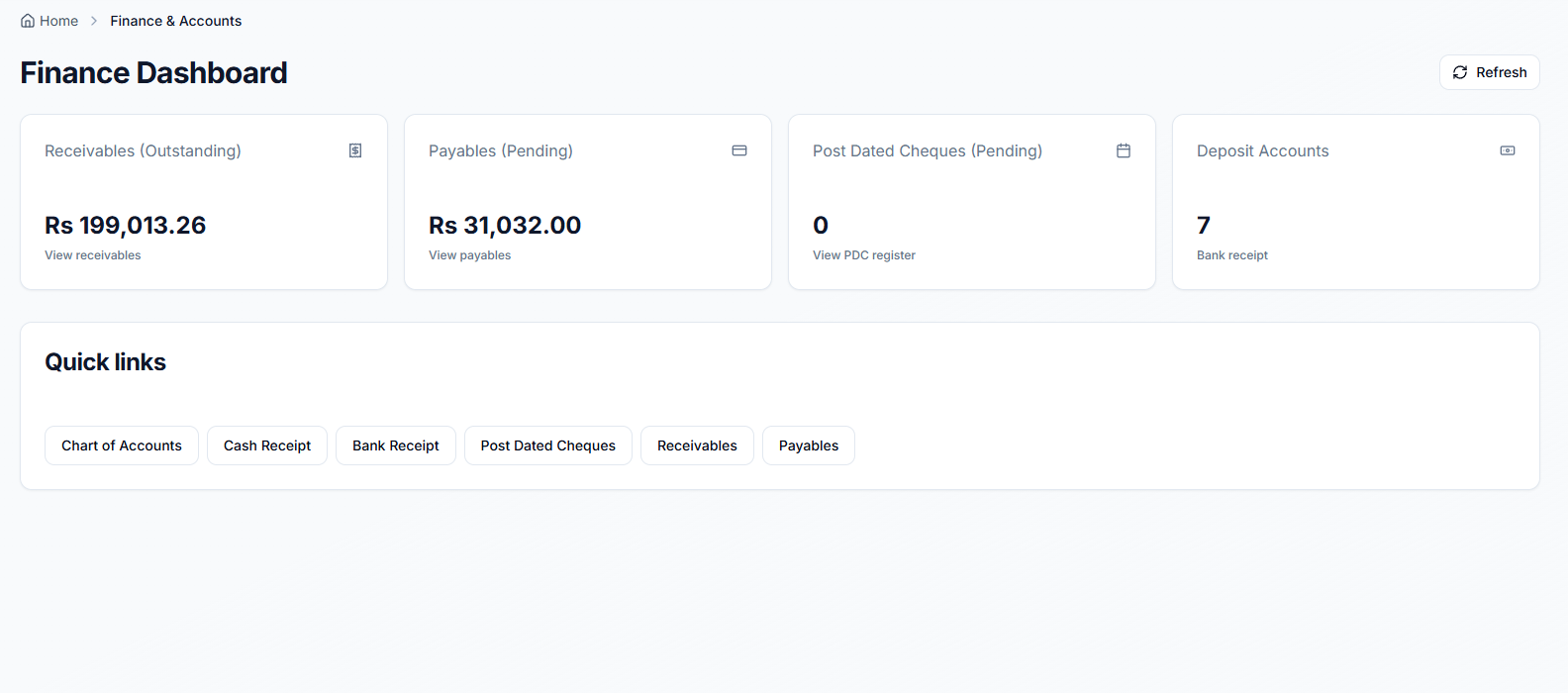Open Chart of Accounts quick link
The width and height of the screenshot is (1568, 693).
click(x=122, y=445)
